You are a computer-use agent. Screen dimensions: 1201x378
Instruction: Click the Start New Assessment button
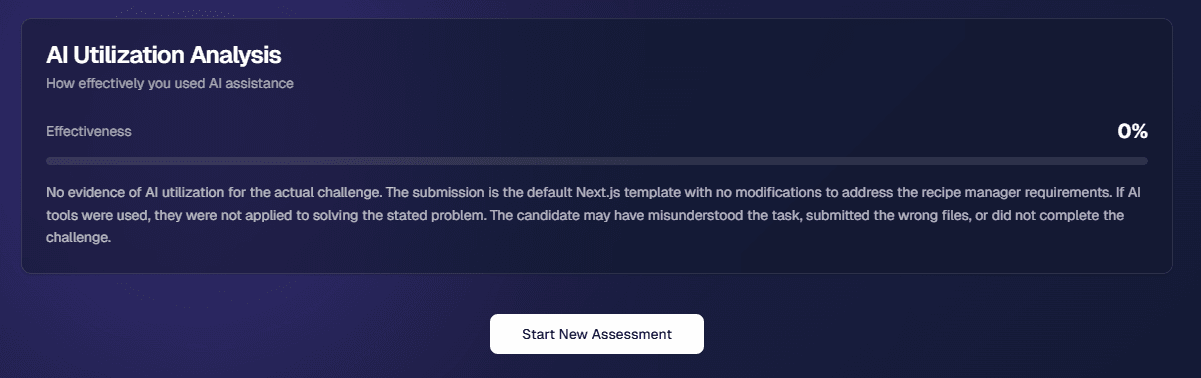tap(597, 334)
